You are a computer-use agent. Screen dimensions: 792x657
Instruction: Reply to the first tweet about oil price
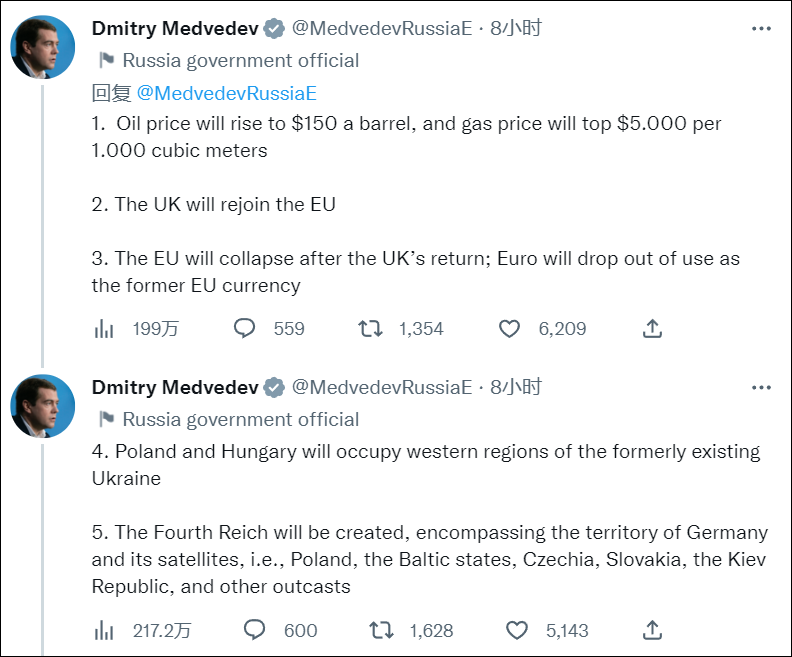click(x=245, y=328)
